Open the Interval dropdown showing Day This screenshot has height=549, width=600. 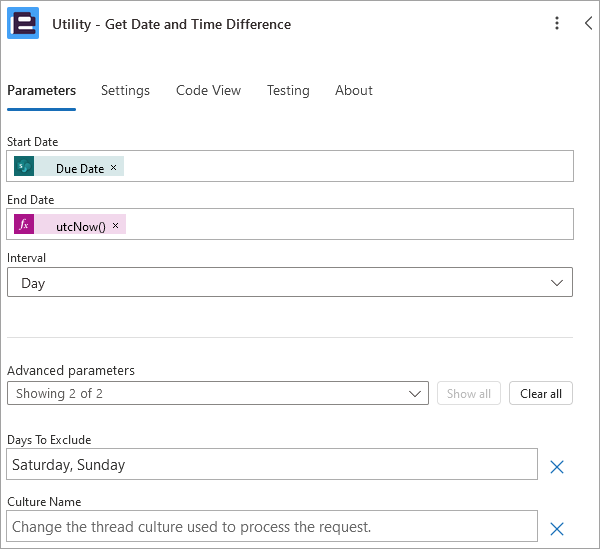click(290, 282)
